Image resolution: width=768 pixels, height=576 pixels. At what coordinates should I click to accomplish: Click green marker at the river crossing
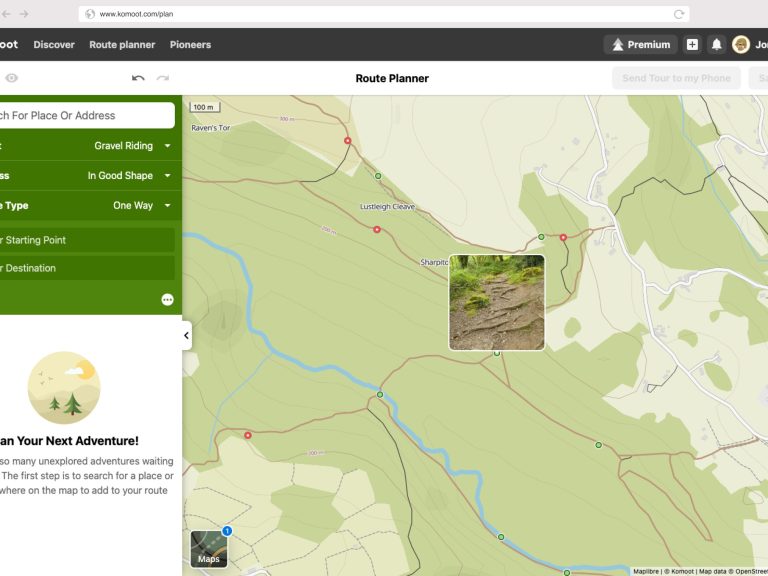coord(380,394)
